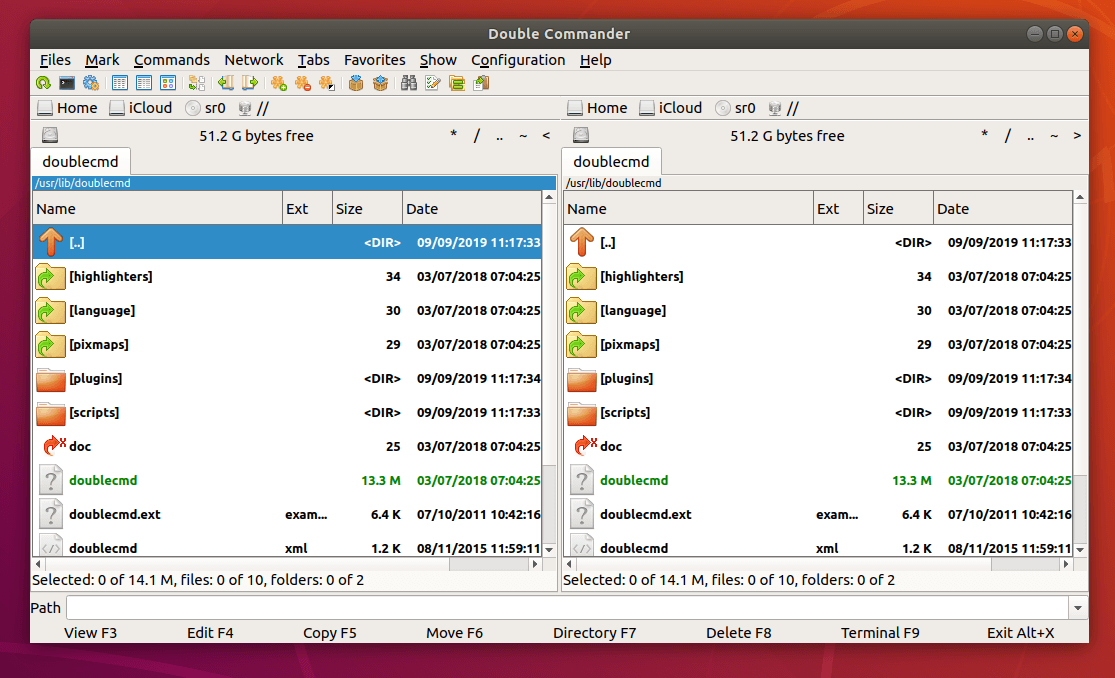1115x678 pixels.
Task: Click the unselect group (minus) icon
Action: pyautogui.click(x=302, y=84)
